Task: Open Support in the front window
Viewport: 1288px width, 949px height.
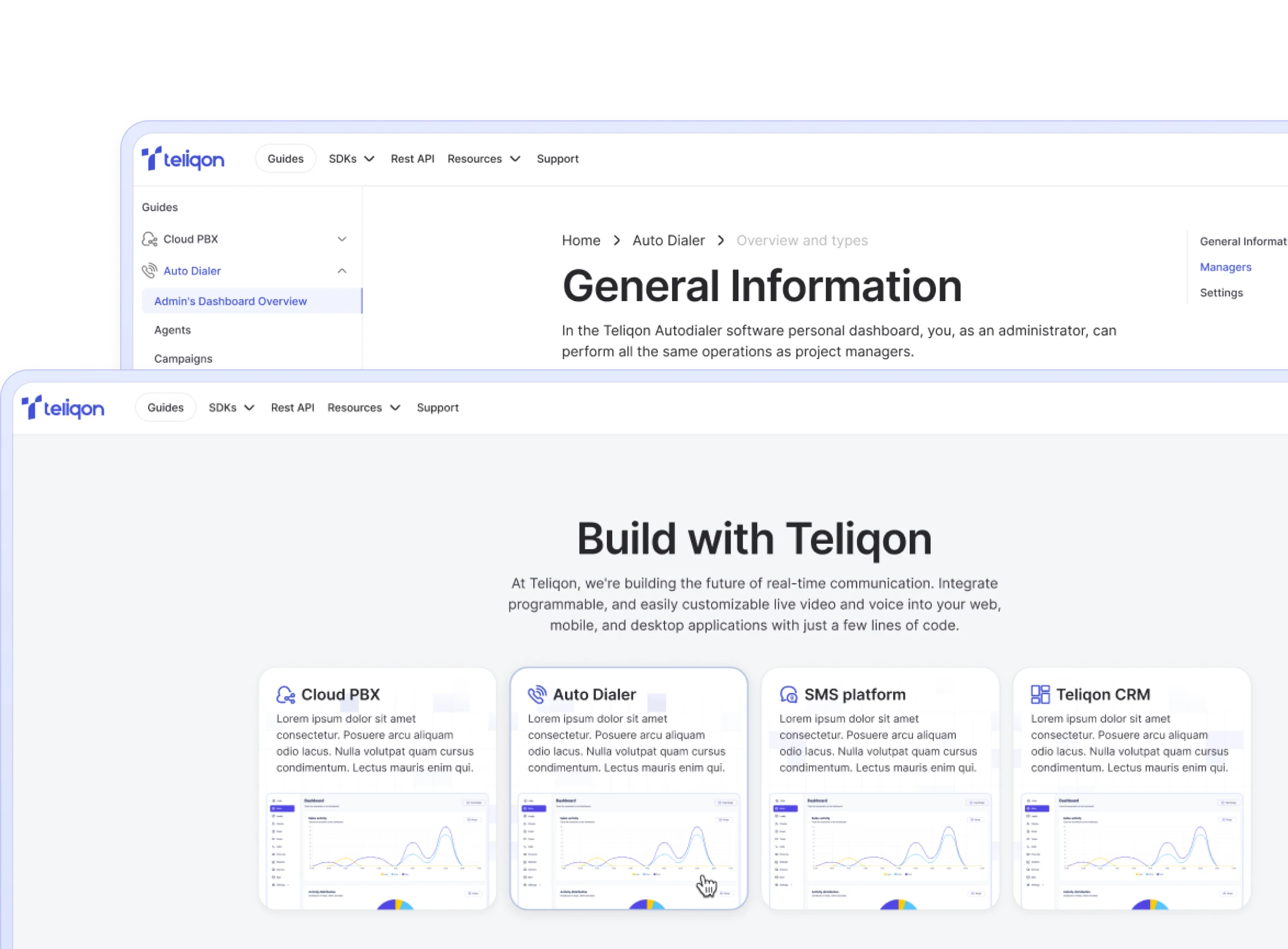Action: [x=437, y=407]
